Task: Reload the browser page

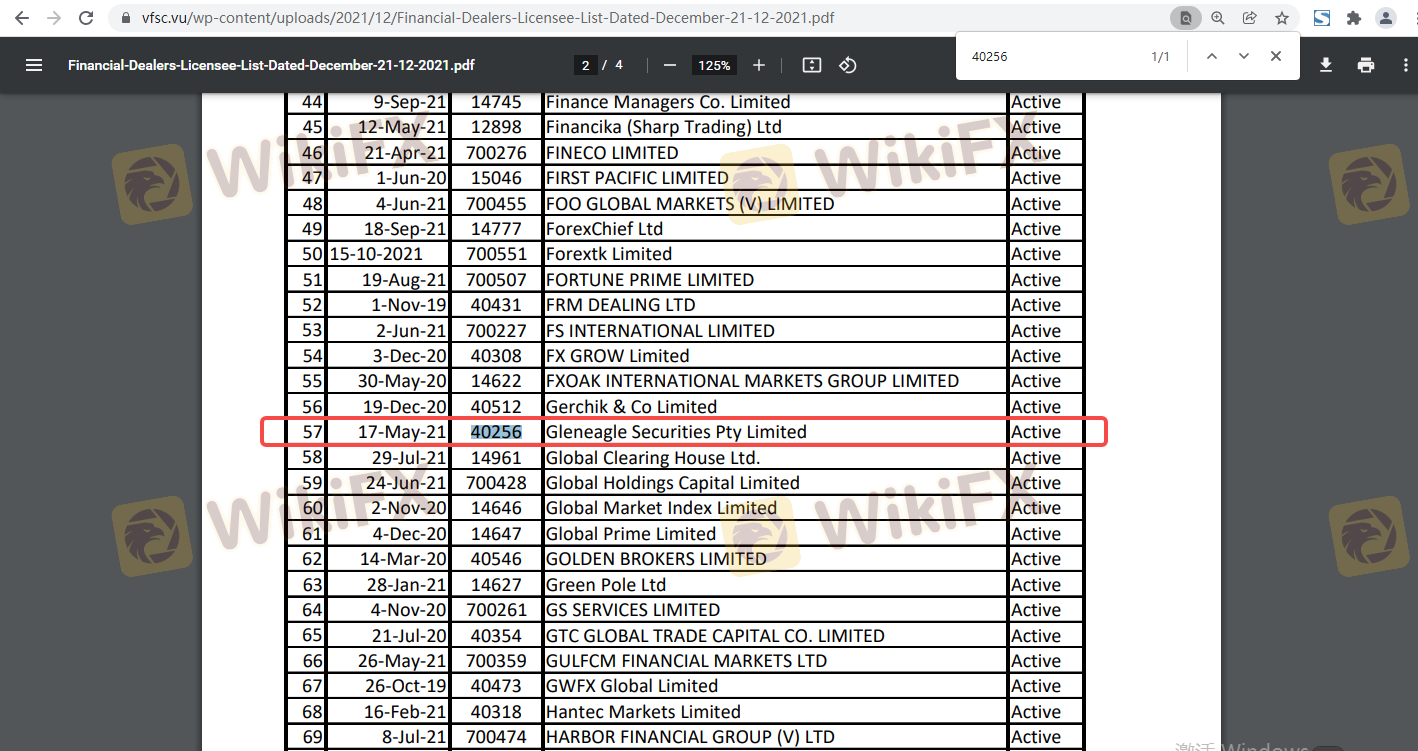Action: (x=86, y=18)
